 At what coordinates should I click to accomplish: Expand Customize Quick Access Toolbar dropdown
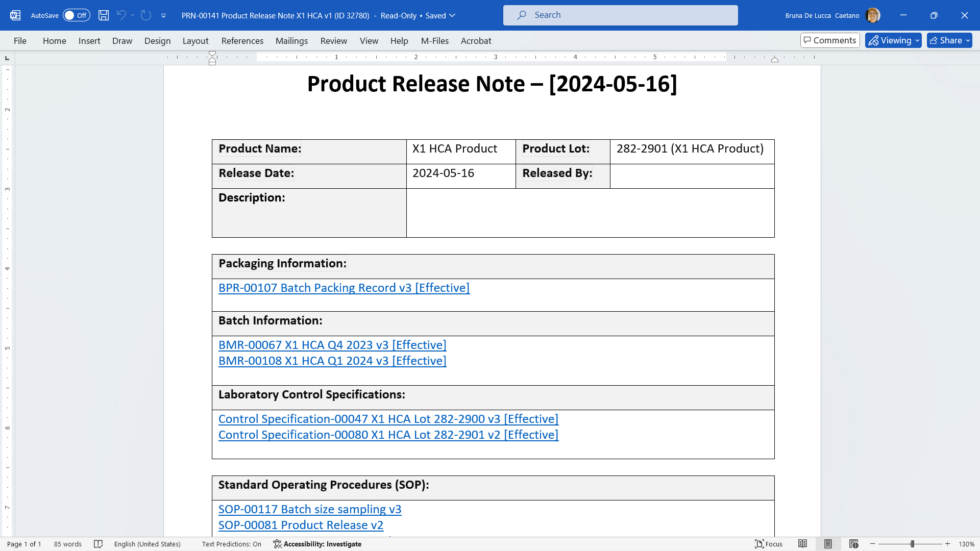coord(163,16)
